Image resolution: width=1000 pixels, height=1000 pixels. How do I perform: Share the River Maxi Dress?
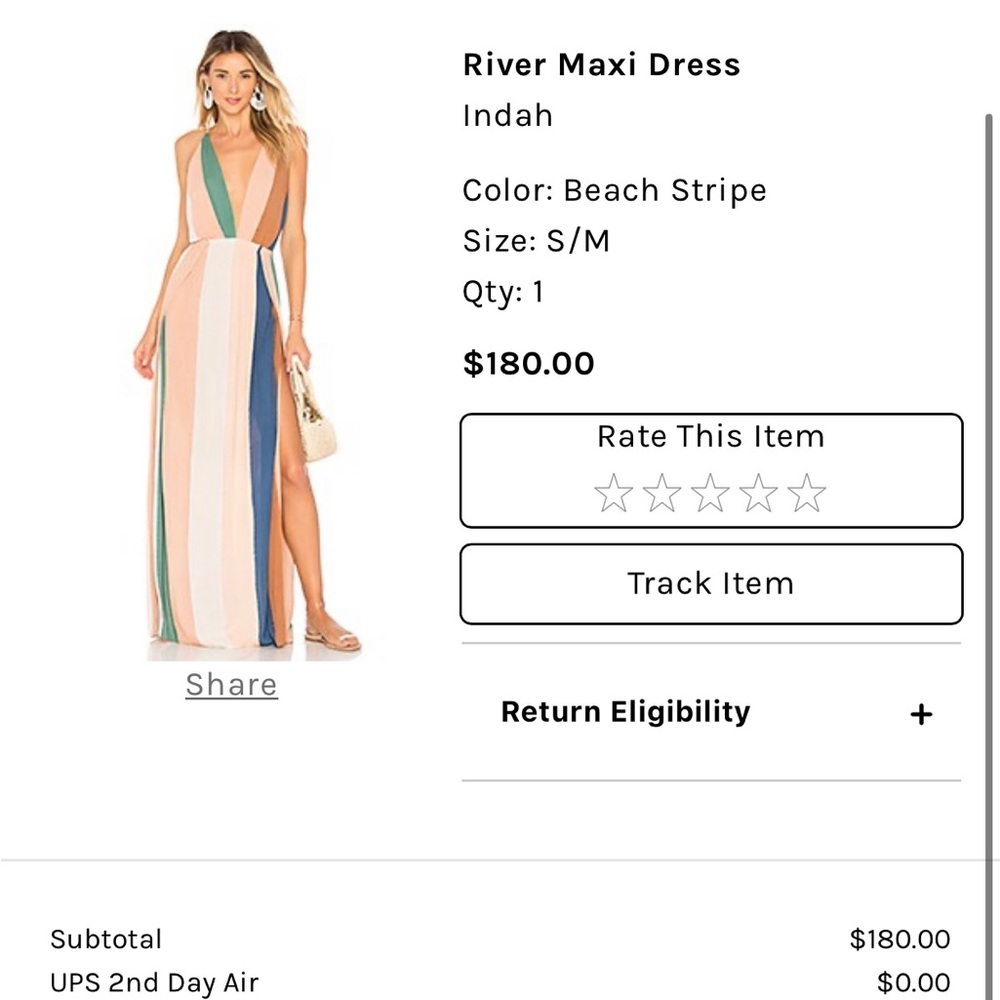point(231,684)
